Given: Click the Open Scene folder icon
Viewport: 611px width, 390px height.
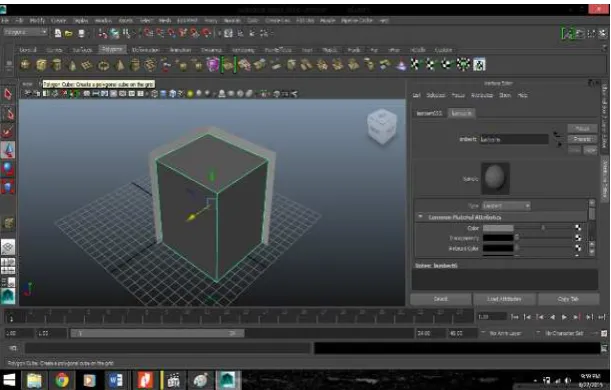Looking at the screenshot, I should tap(69, 34).
